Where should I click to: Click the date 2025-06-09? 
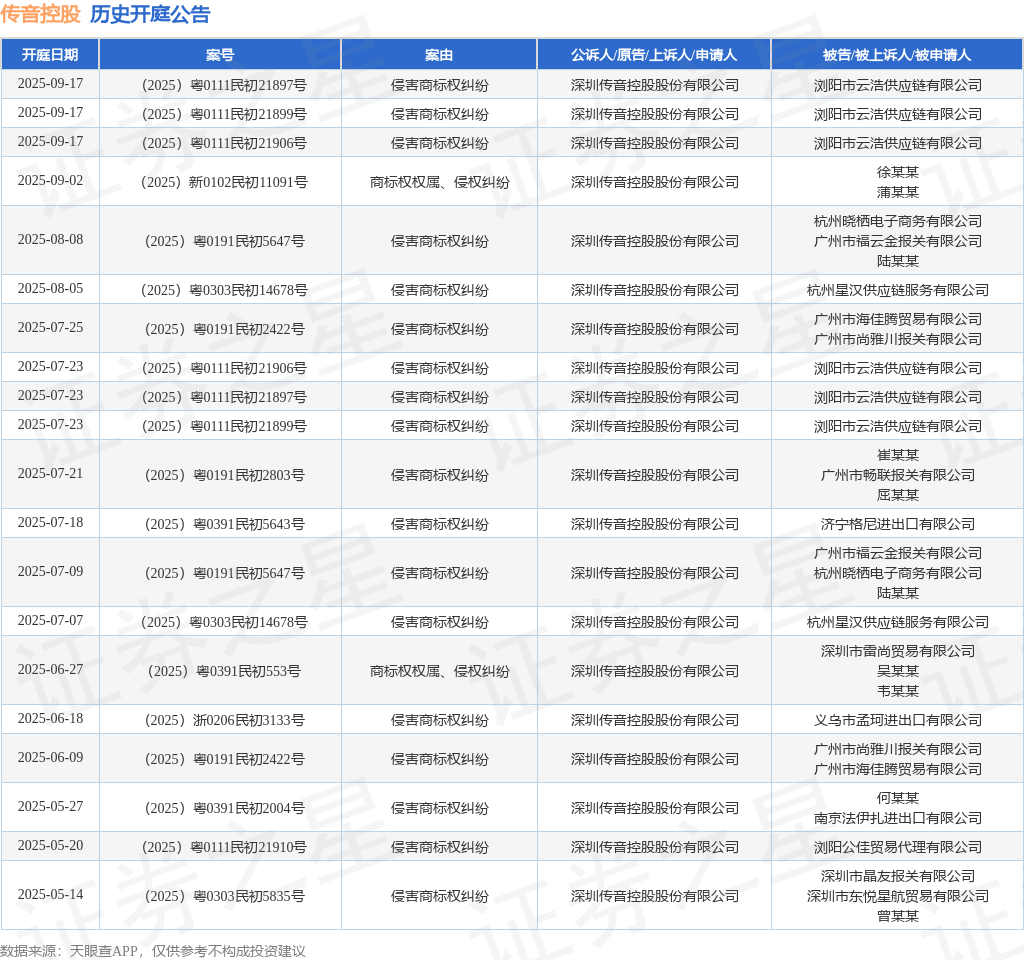(x=50, y=758)
